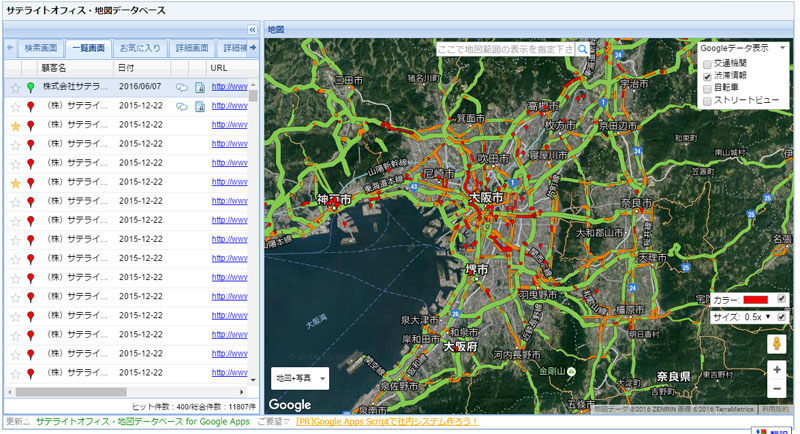
Task: Star the 株式会社サテラ… row as favorite
Action: click(15, 88)
